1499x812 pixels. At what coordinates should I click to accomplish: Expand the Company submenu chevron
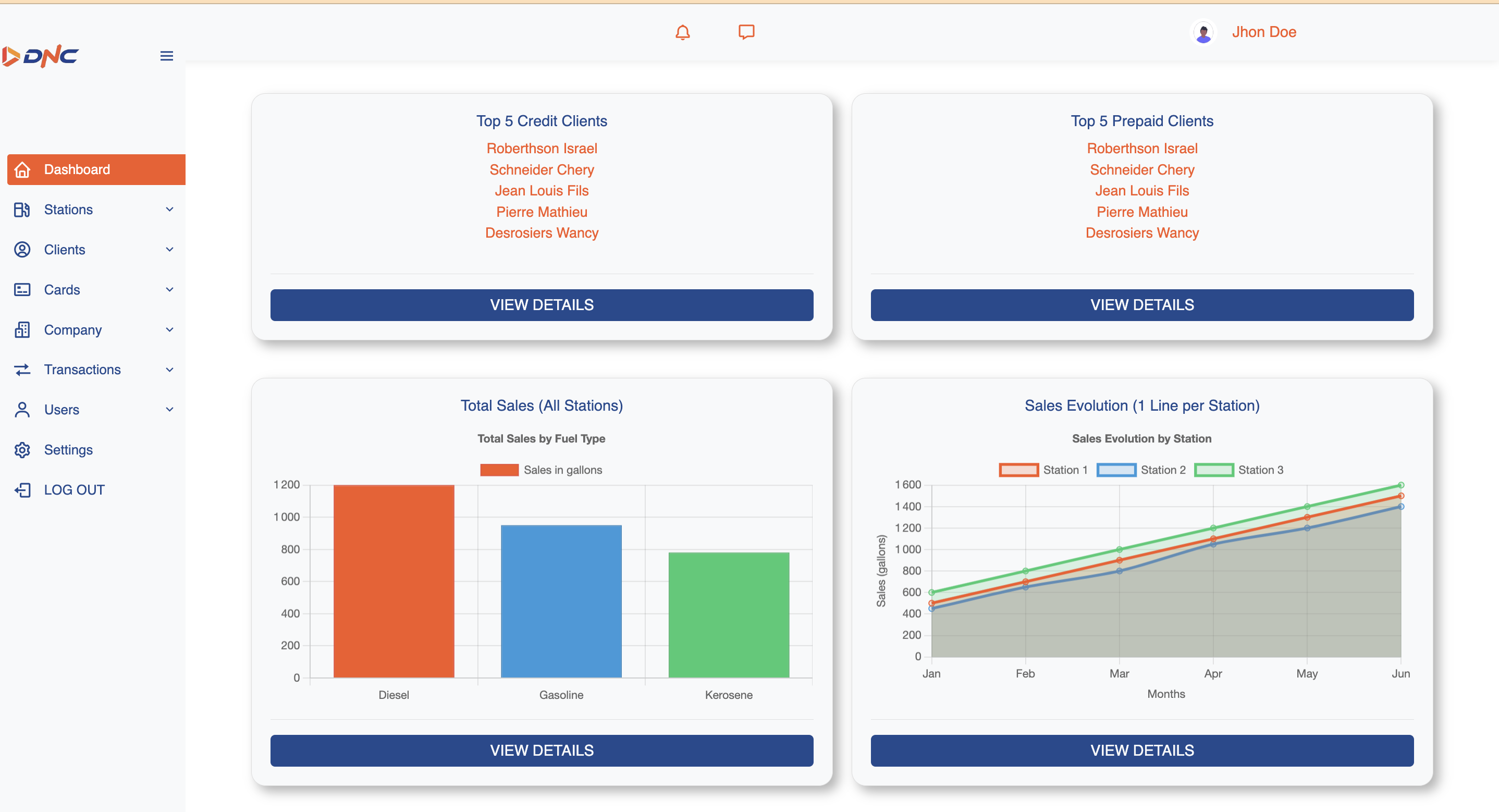coord(169,330)
